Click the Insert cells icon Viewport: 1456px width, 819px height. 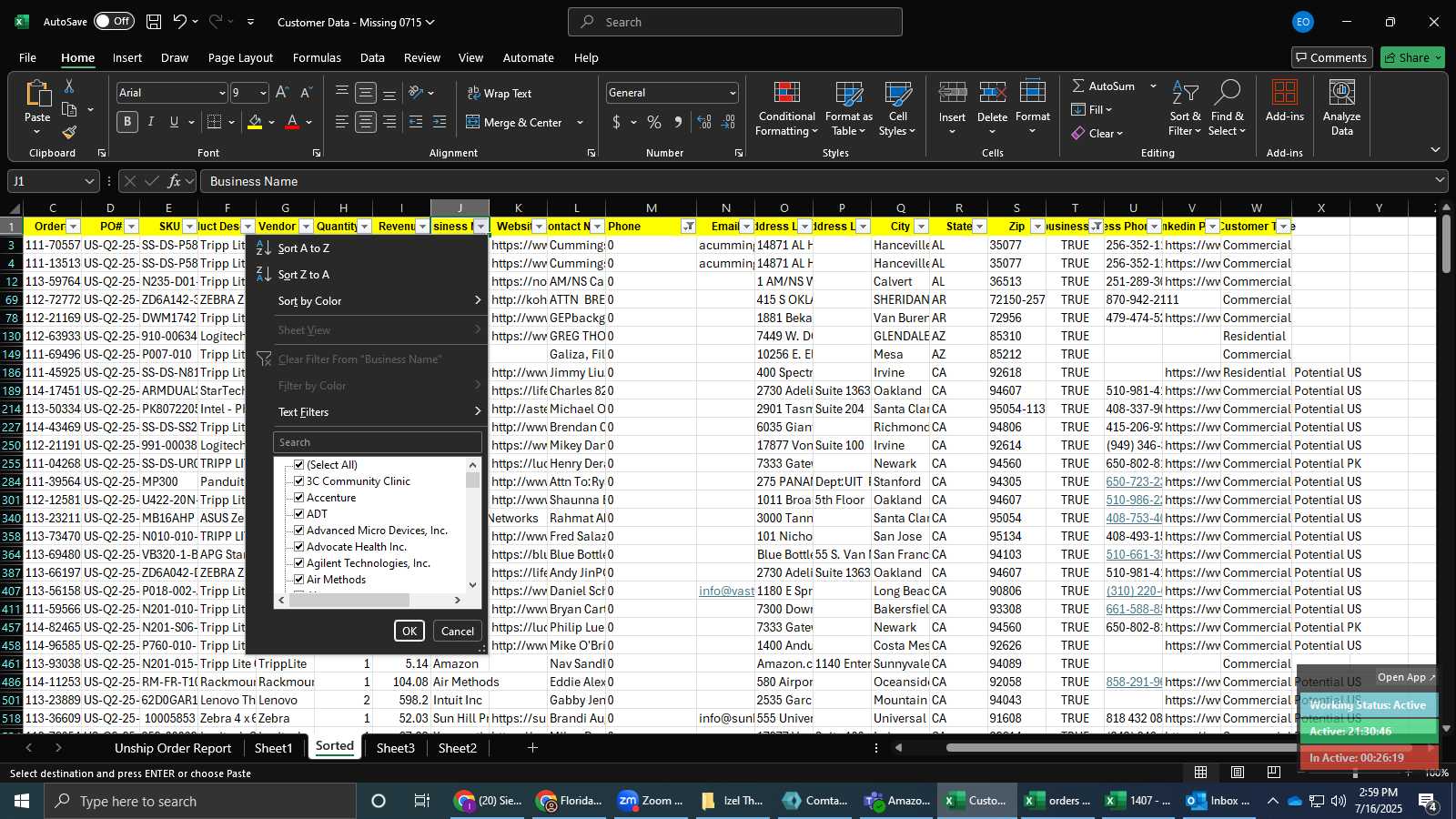(952, 93)
